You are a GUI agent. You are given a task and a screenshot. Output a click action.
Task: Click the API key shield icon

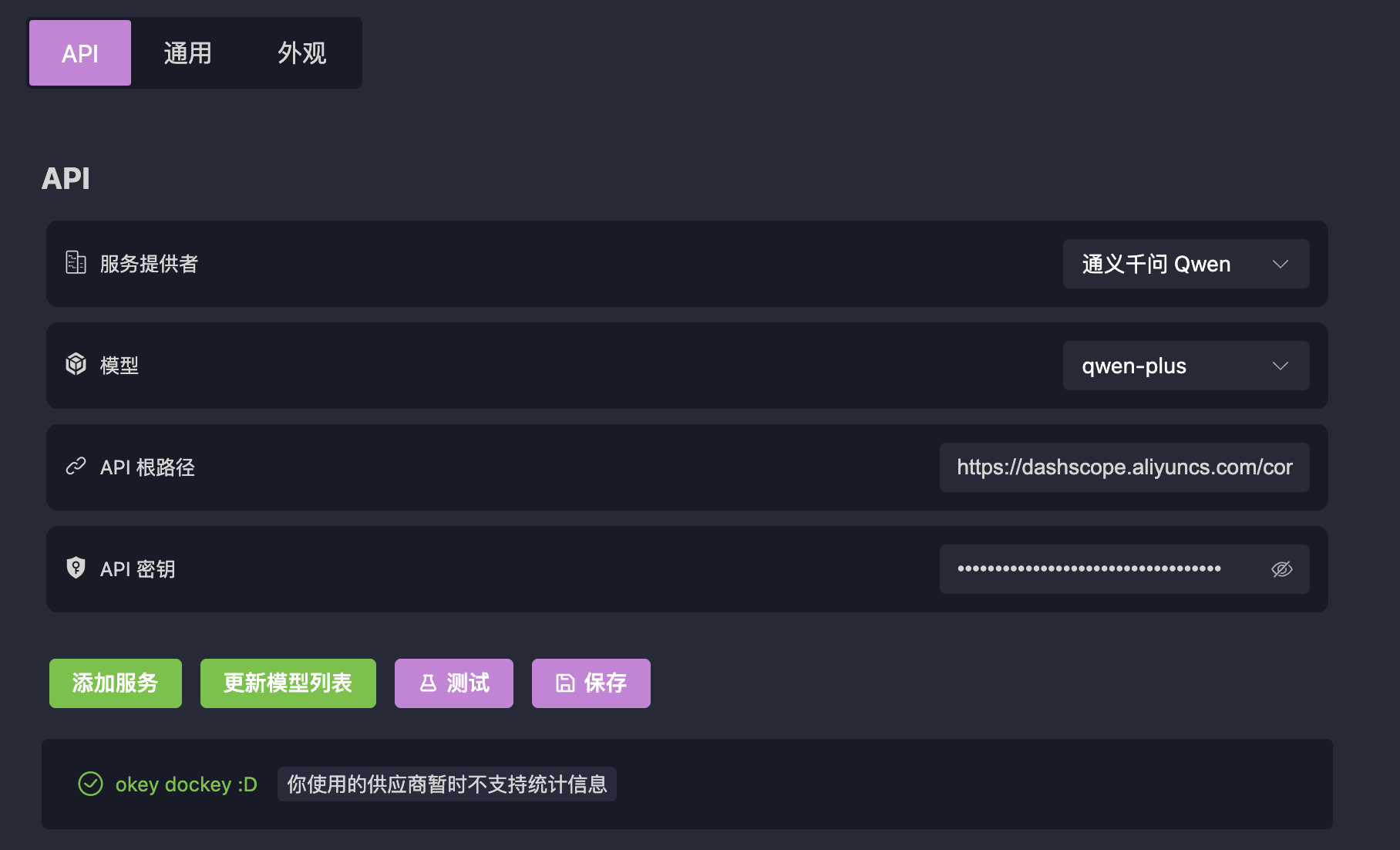tap(76, 568)
